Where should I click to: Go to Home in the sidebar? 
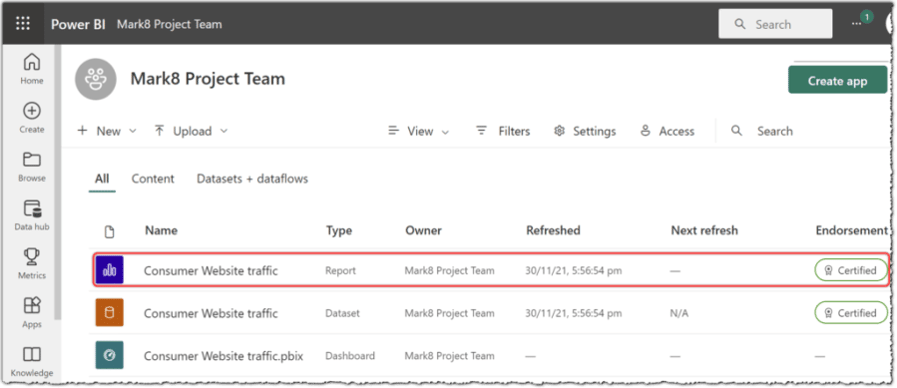(31, 69)
